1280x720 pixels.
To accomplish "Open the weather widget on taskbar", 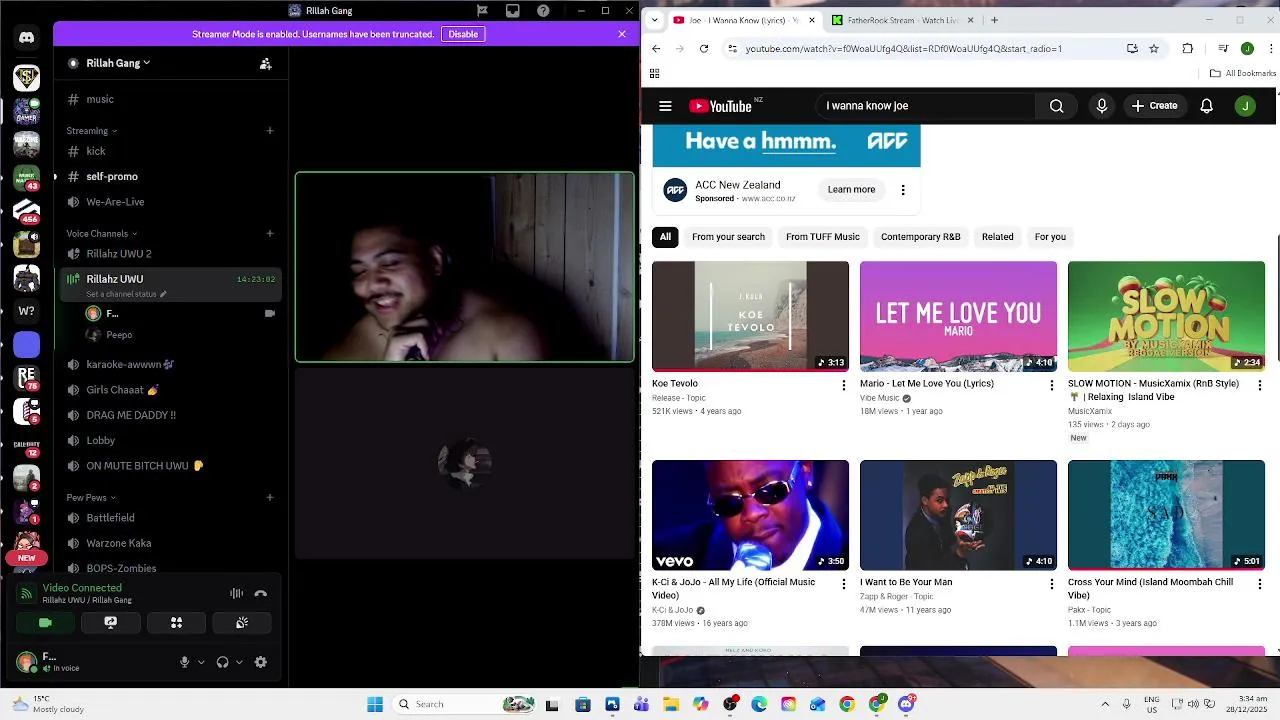I will [50, 704].
